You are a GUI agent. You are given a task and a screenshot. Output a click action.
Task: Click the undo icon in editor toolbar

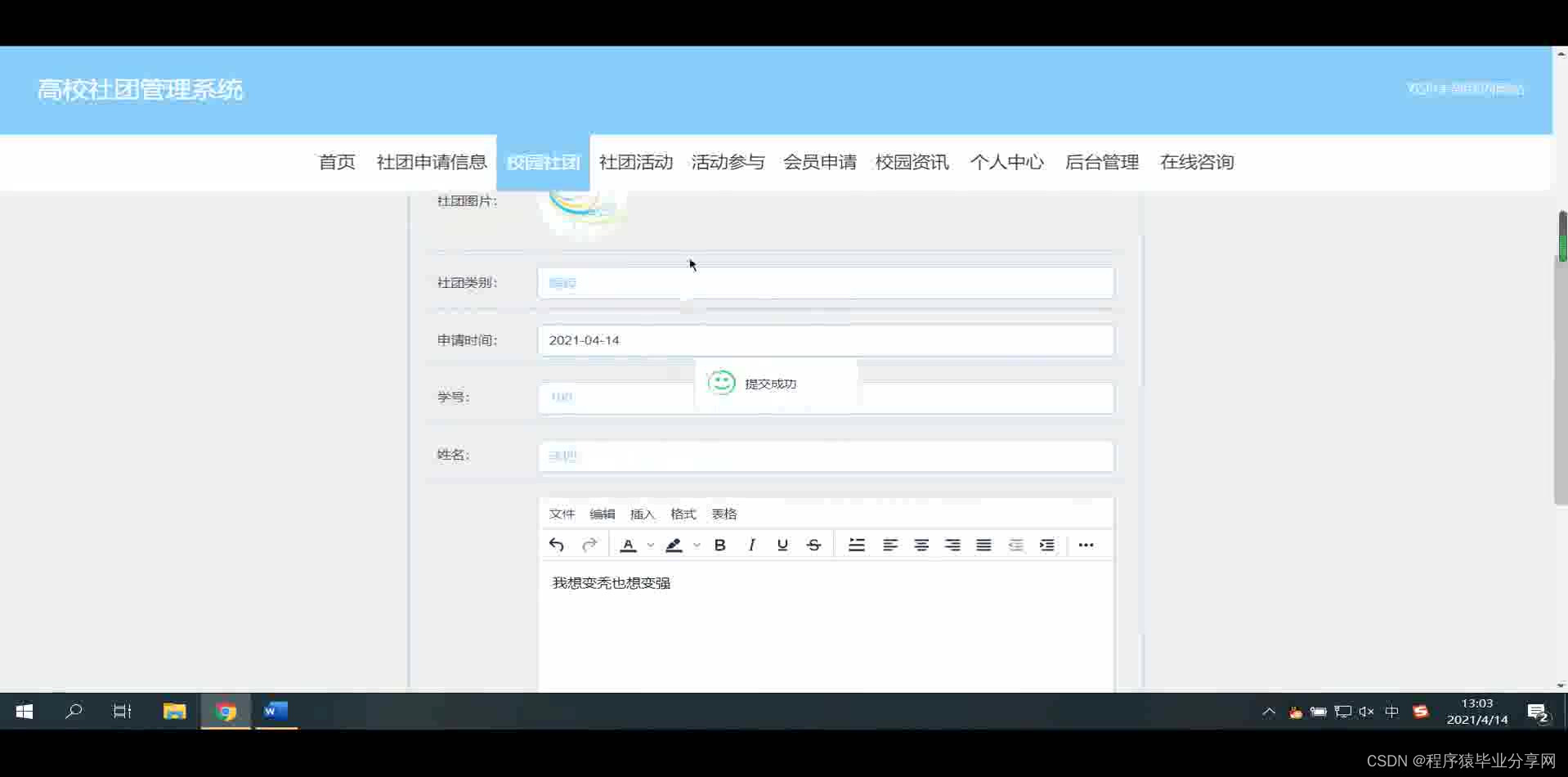coord(557,545)
